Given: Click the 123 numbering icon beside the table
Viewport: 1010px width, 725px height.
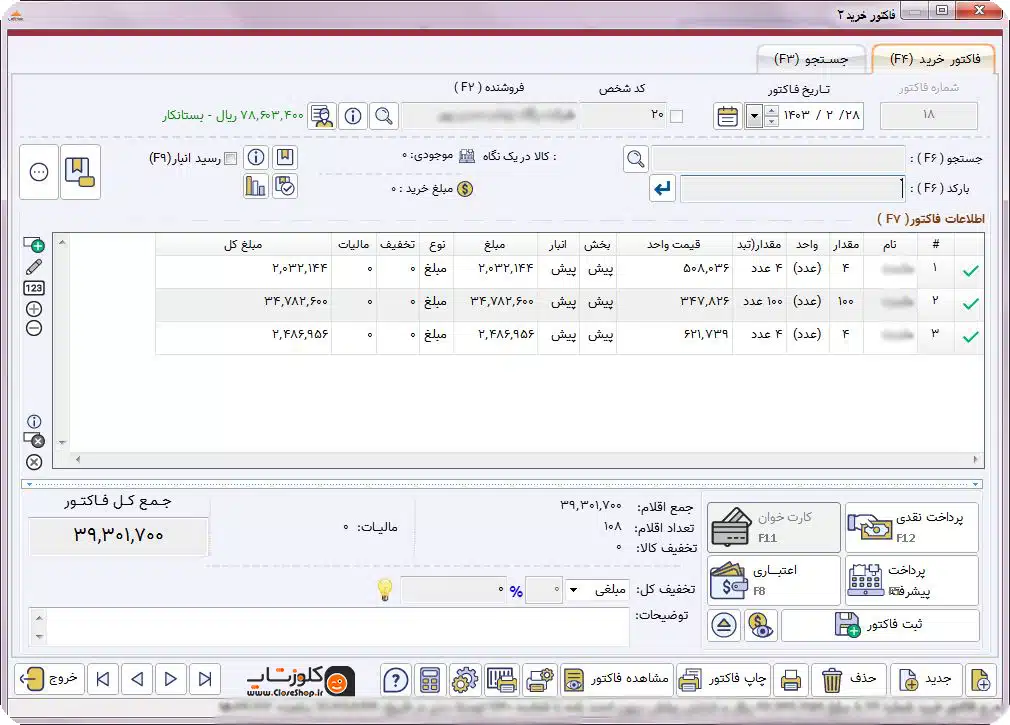Looking at the screenshot, I should pos(34,288).
